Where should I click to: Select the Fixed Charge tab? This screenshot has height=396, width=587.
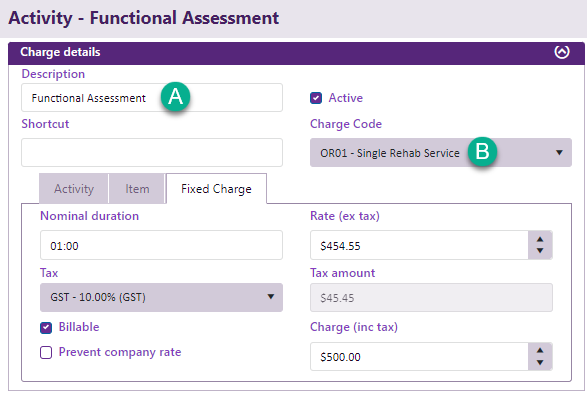[x=216, y=189]
